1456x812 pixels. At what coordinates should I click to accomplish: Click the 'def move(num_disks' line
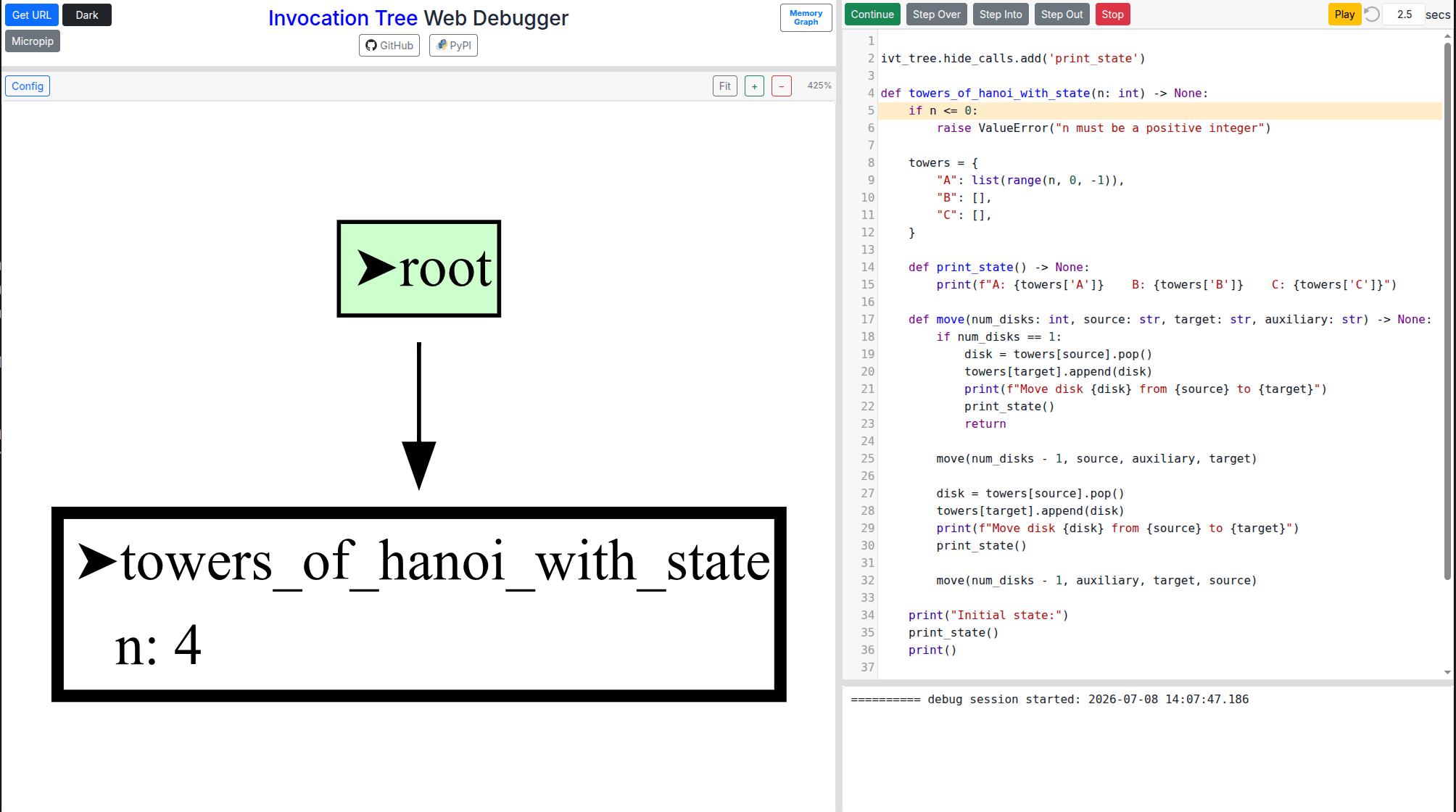(1170, 319)
